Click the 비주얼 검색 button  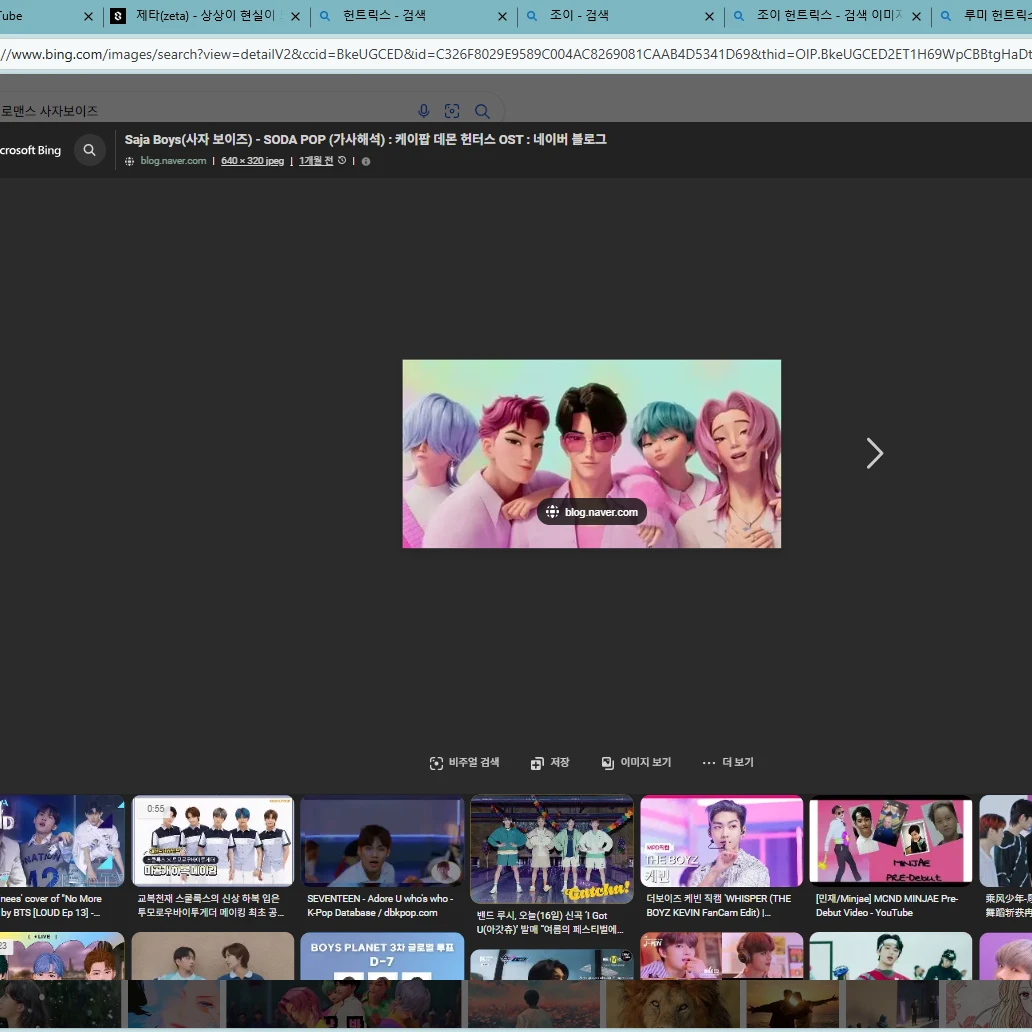pos(465,763)
